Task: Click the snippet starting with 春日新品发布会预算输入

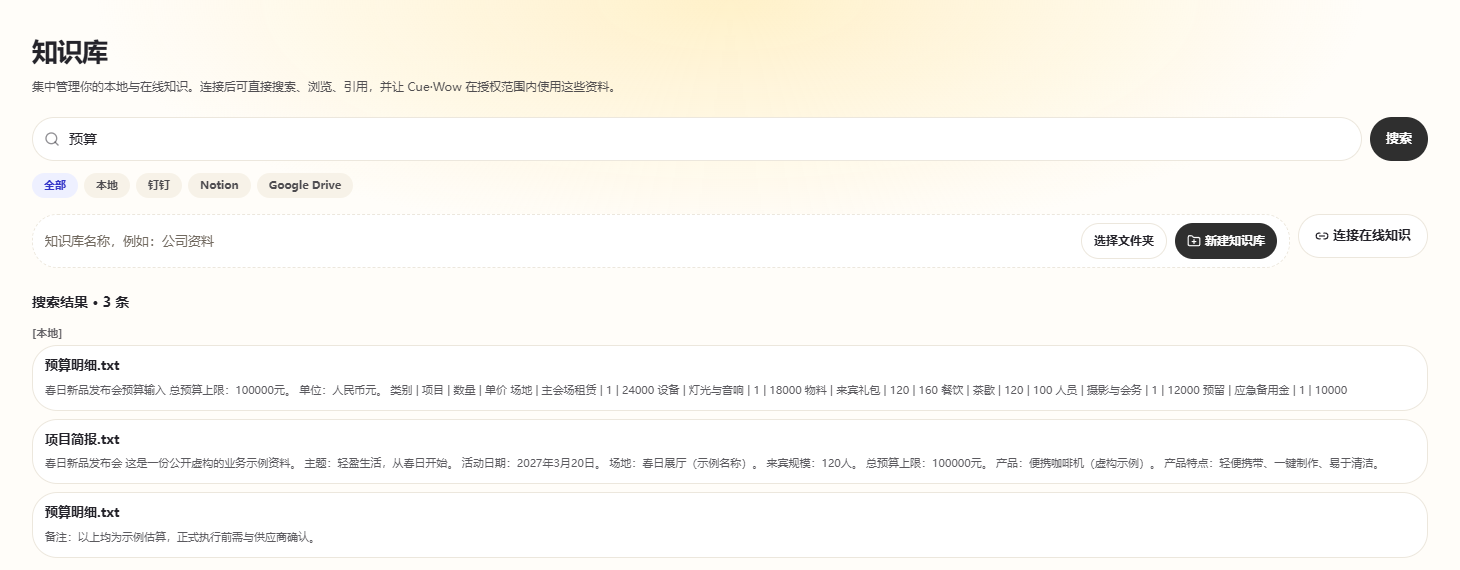Action: tap(696, 390)
